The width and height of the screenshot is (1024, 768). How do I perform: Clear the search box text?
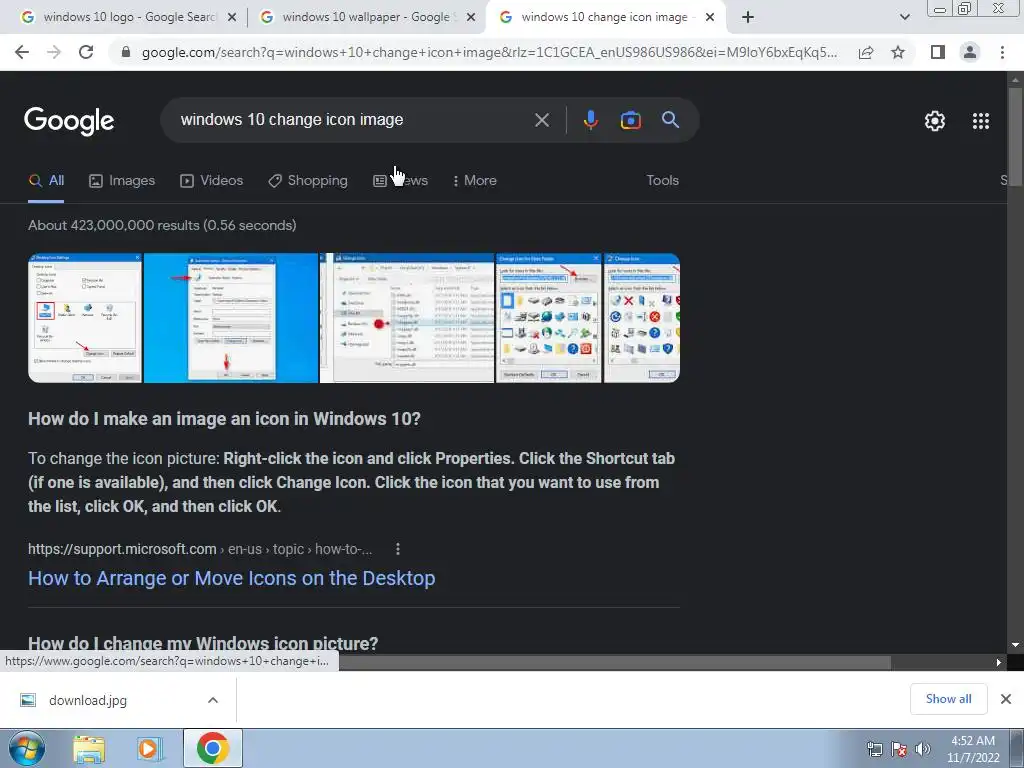pos(541,120)
